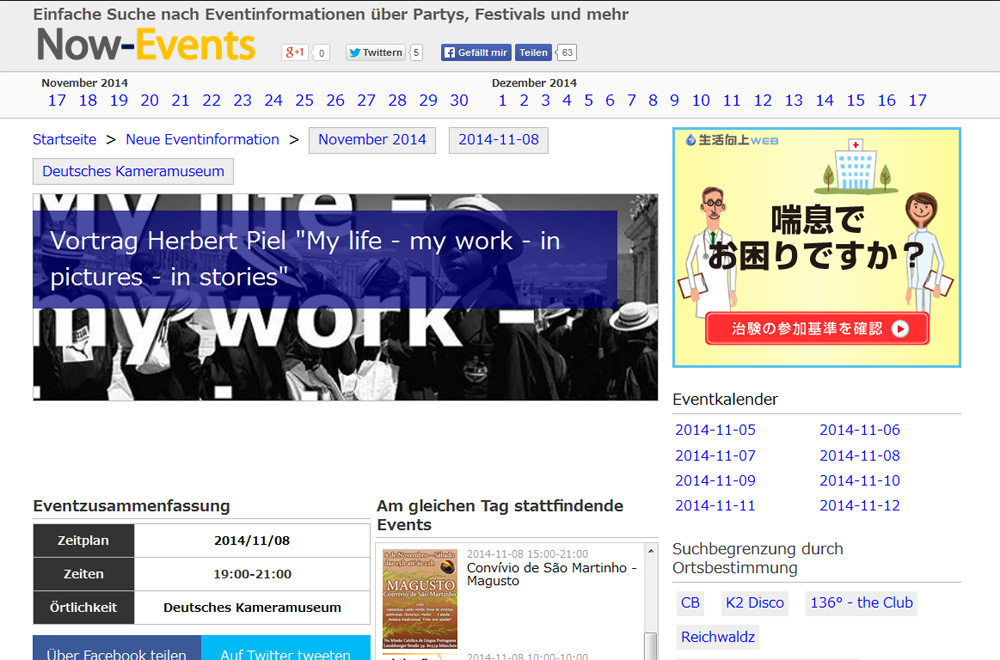Viewport: 1000px width, 660px height.
Task: Select December 17 in date bar
Action: click(x=918, y=101)
